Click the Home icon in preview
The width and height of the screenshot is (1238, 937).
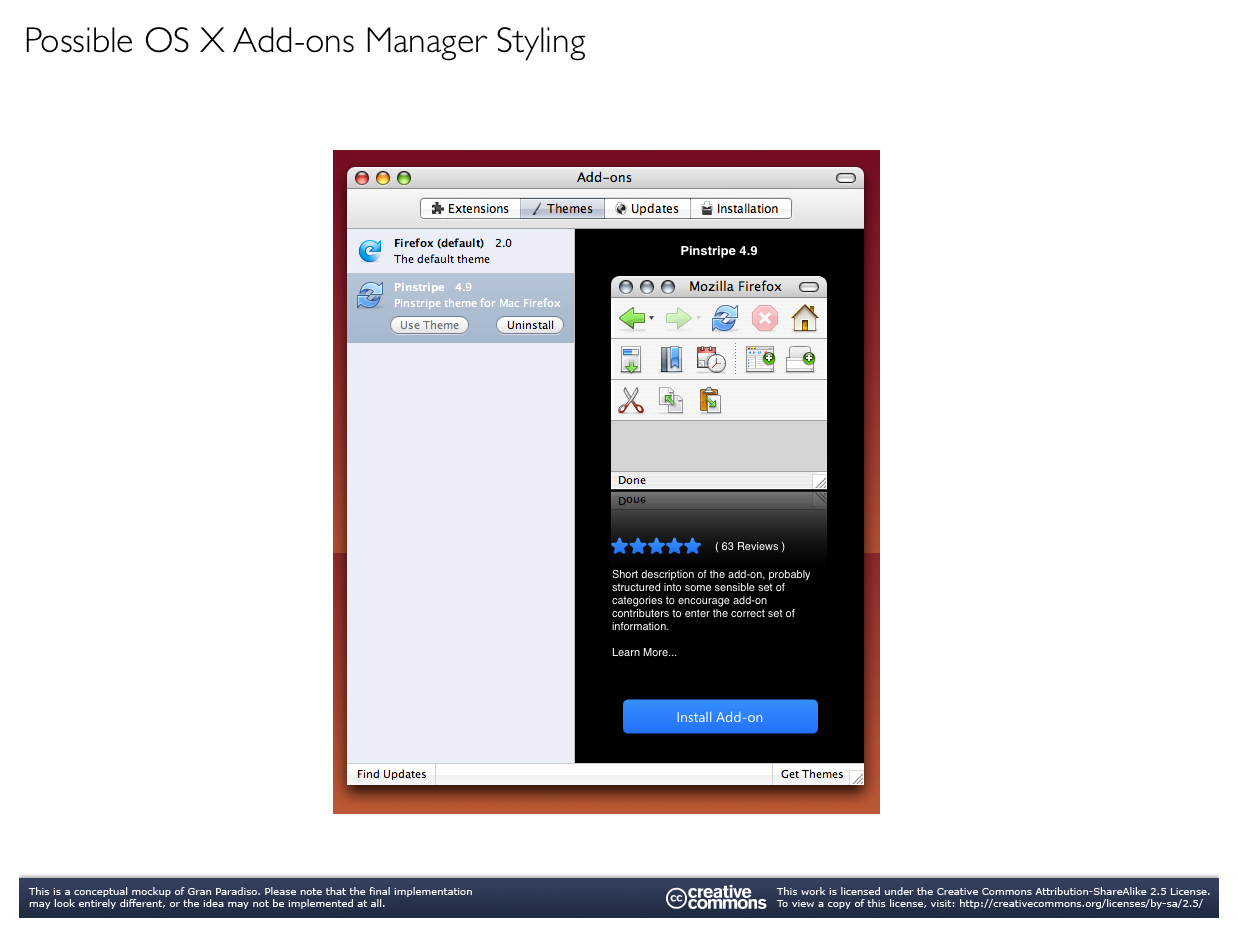805,318
